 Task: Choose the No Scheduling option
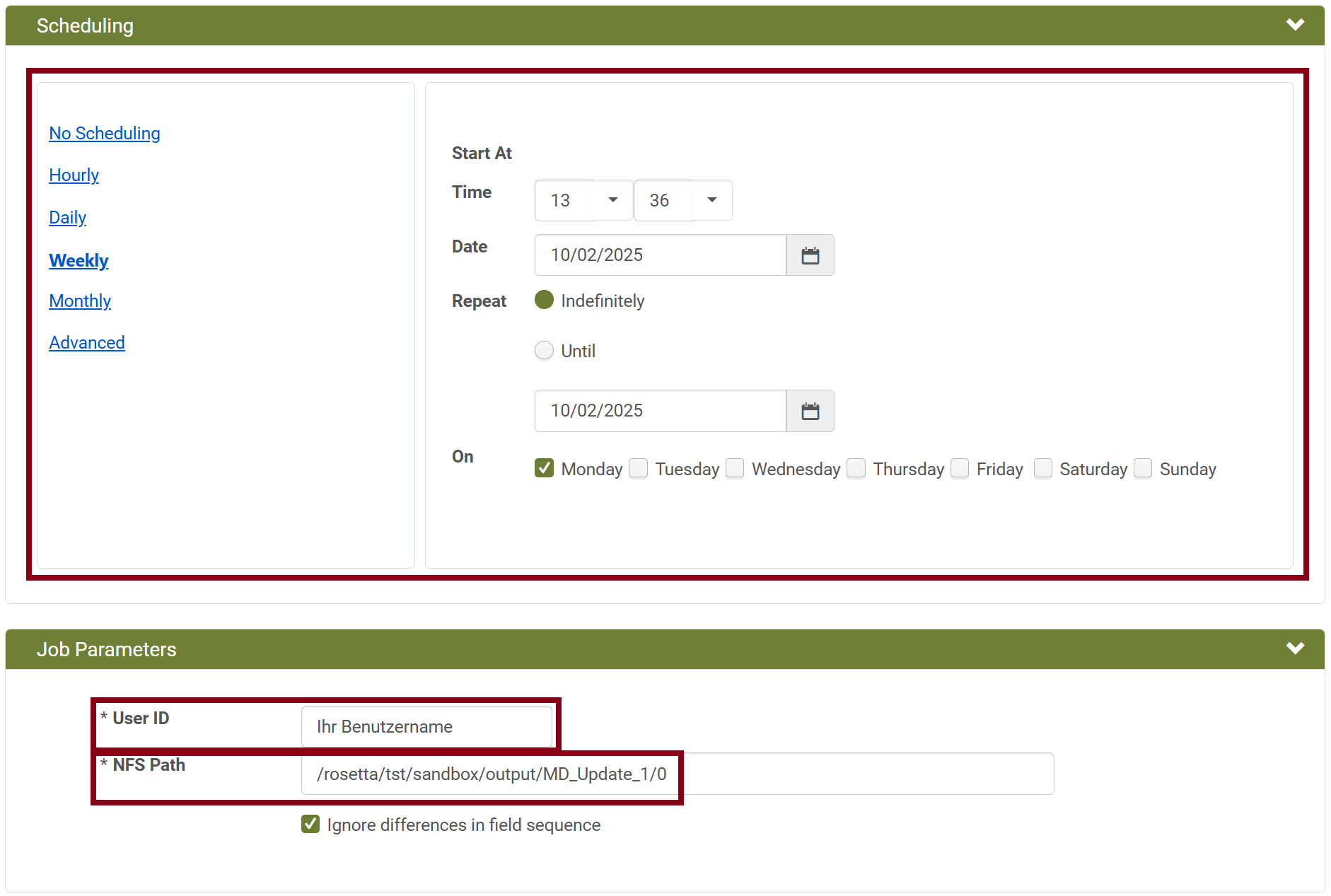coord(105,134)
